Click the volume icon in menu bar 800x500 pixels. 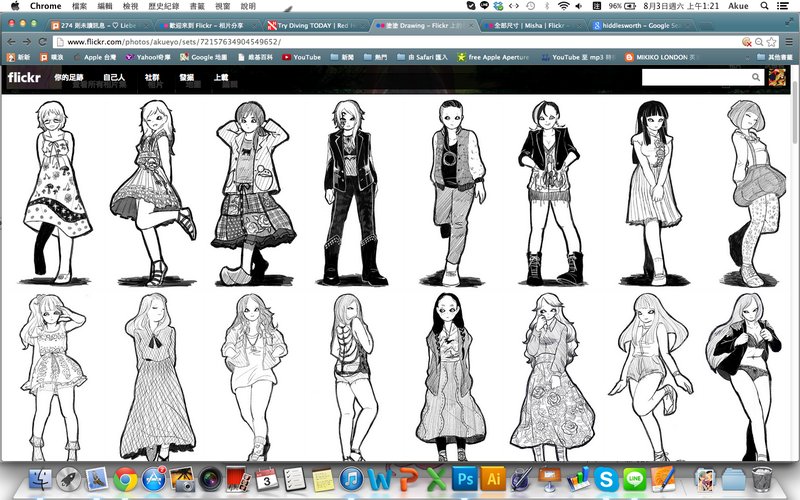[579, 6]
